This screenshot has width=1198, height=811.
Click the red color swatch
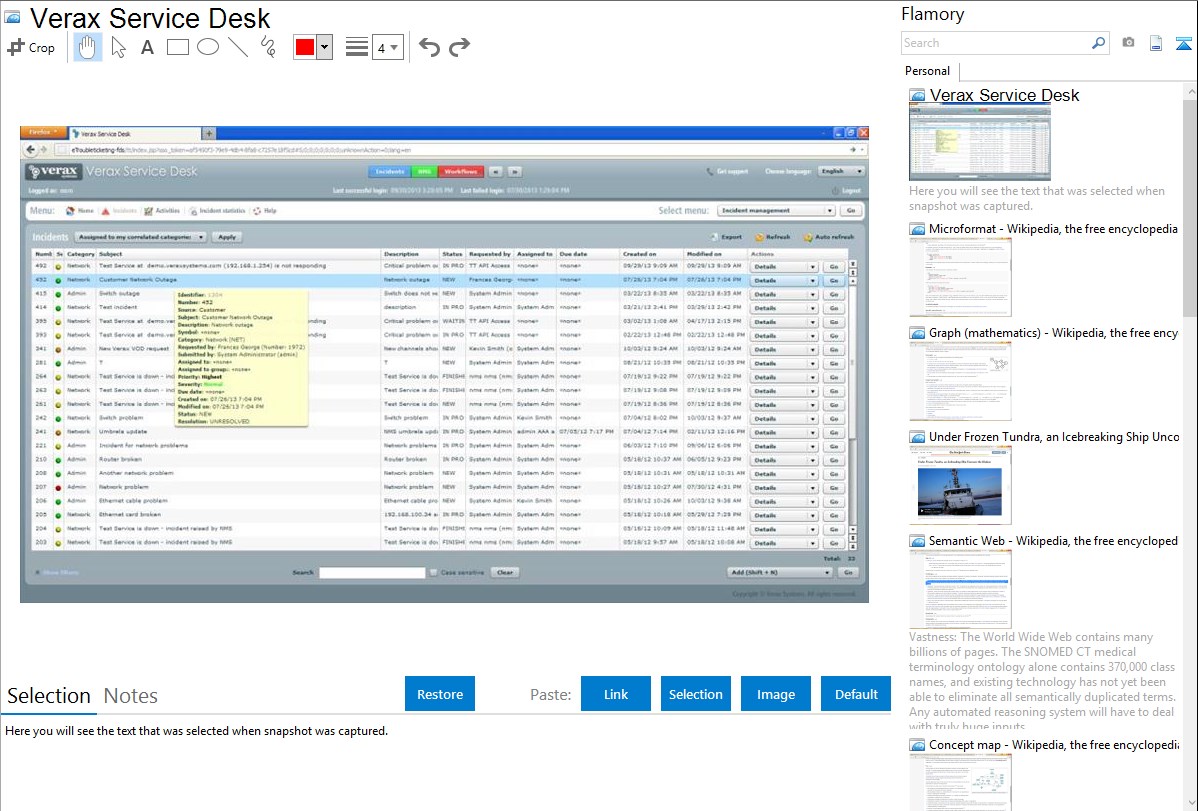[305, 47]
